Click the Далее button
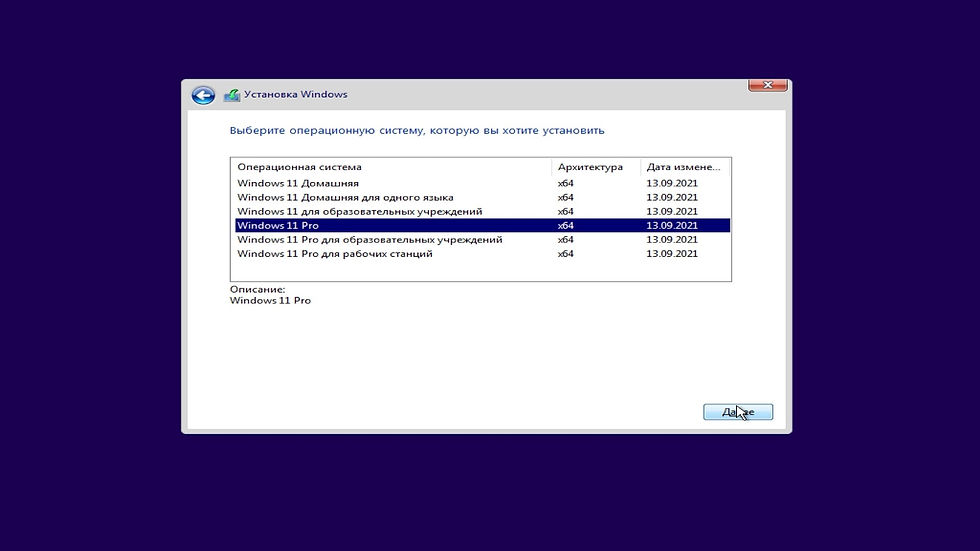Image resolution: width=980 pixels, height=551 pixels. pos(738,412)
